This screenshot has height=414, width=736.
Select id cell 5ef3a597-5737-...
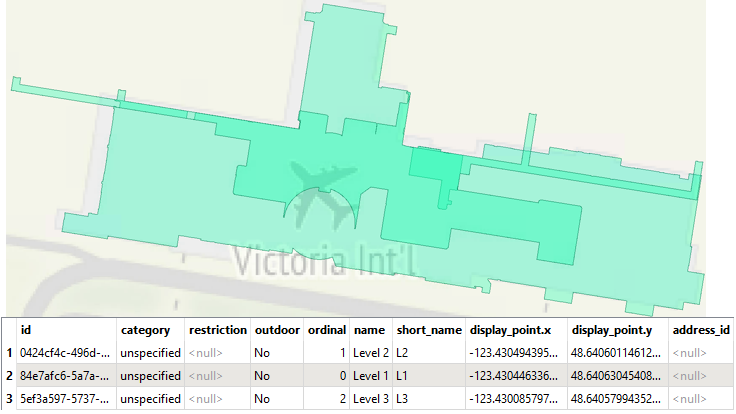click(66, 399)
